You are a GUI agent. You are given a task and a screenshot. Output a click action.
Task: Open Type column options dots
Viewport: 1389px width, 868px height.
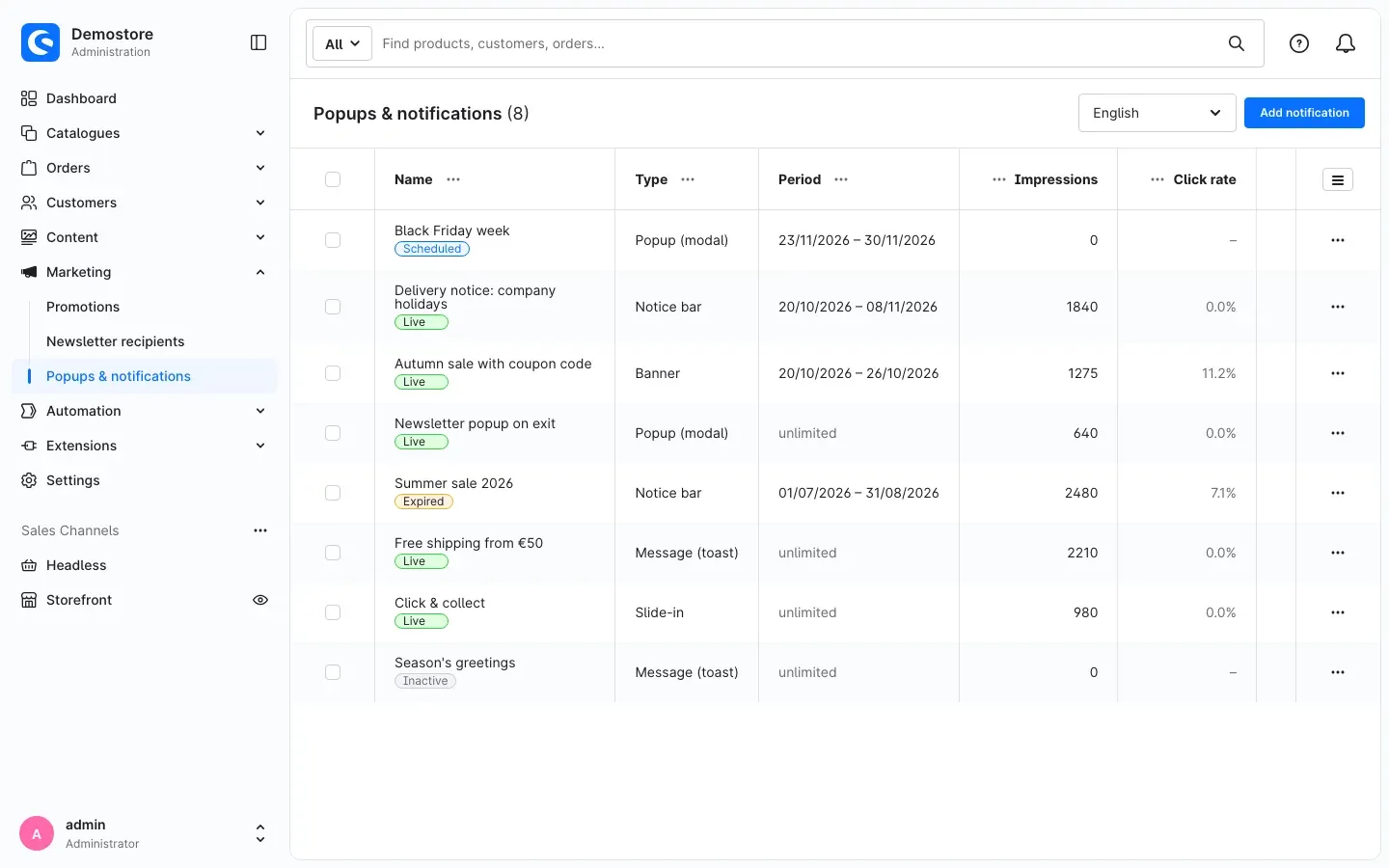coord(688,179)
